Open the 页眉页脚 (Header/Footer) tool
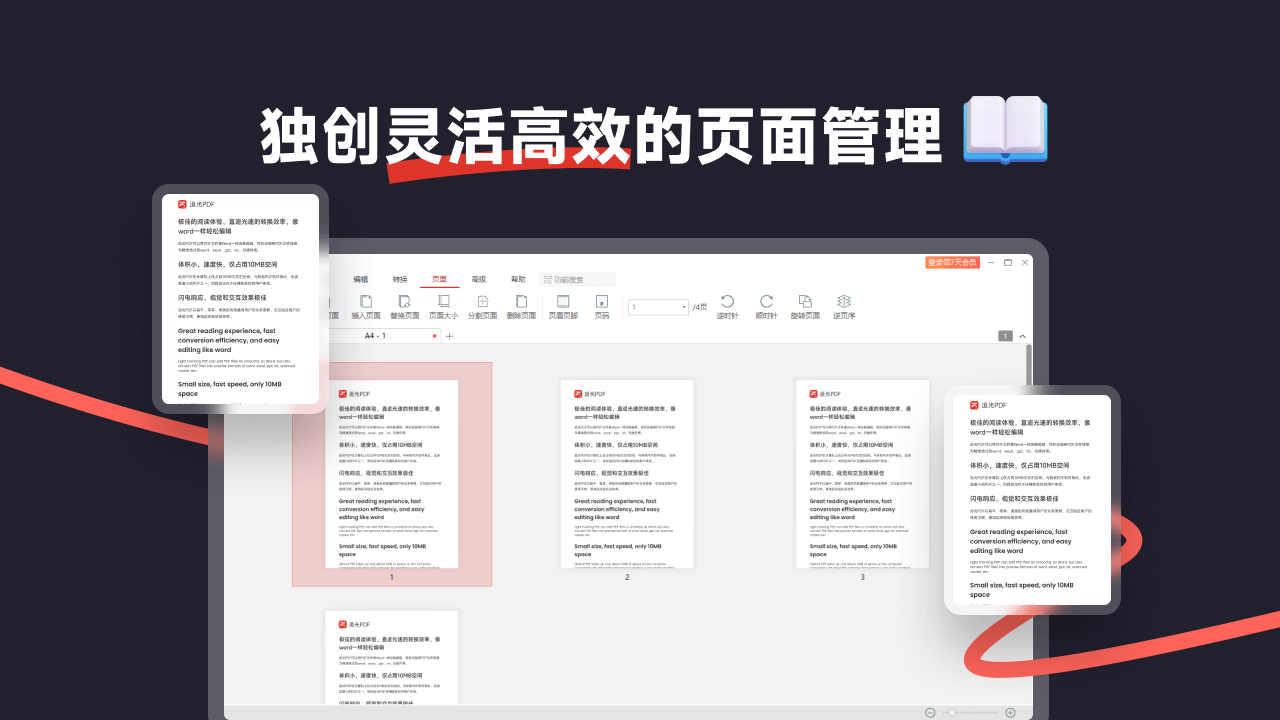 [564, 303]
